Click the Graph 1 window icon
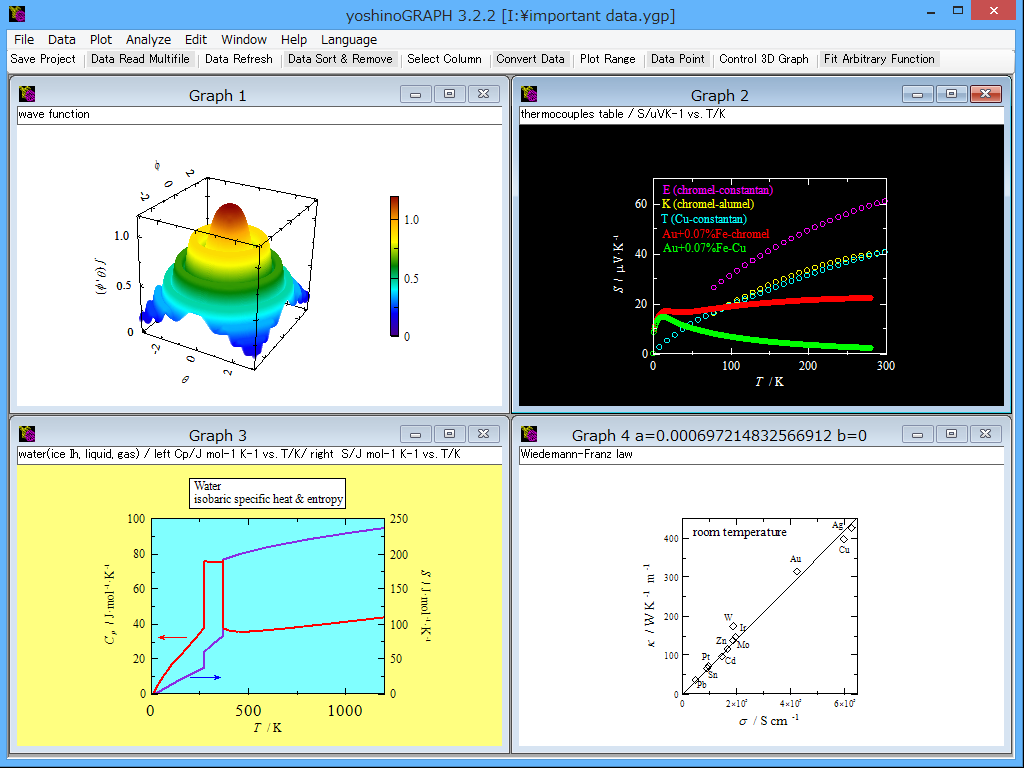Image resolution: width=1024 pixels, height=768 pixels. coord(27,94)
